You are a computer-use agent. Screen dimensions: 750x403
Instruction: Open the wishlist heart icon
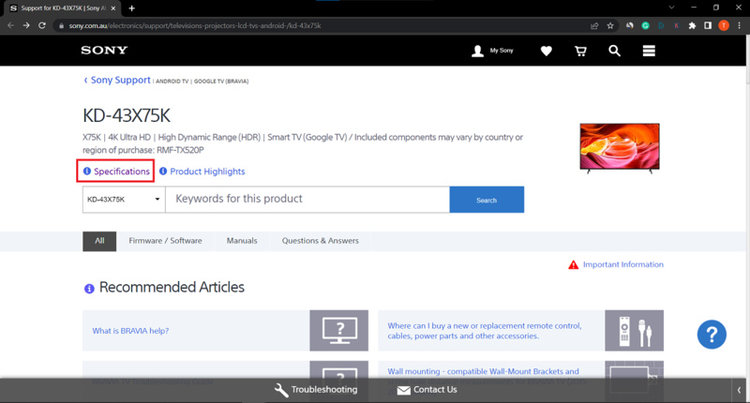point(546,51)
